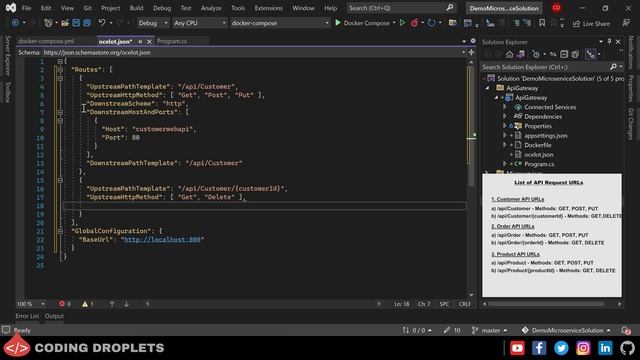Click the Hot Reload flame icon
Viewport: 640px width, 360px height.
[414, 23]
